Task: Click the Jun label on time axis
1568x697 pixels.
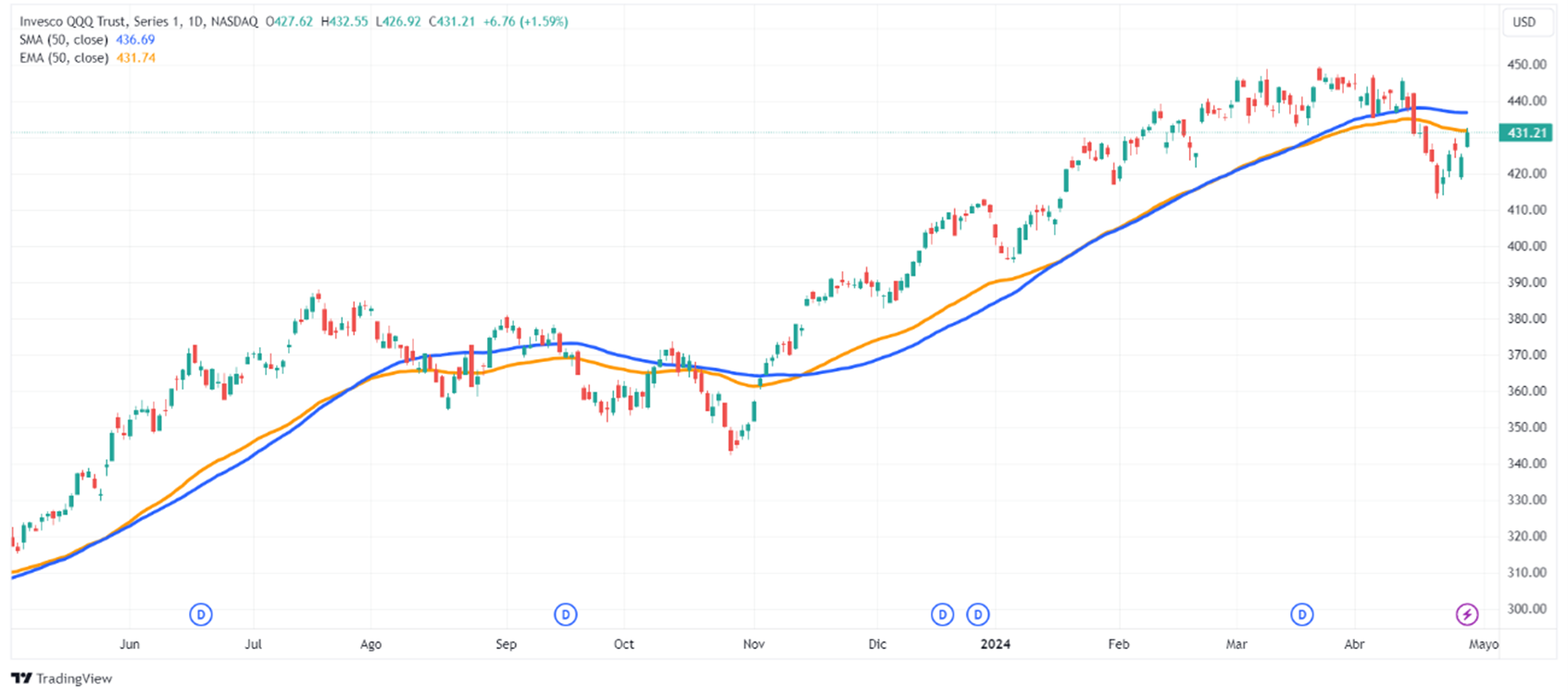Action: click(130, 644)
